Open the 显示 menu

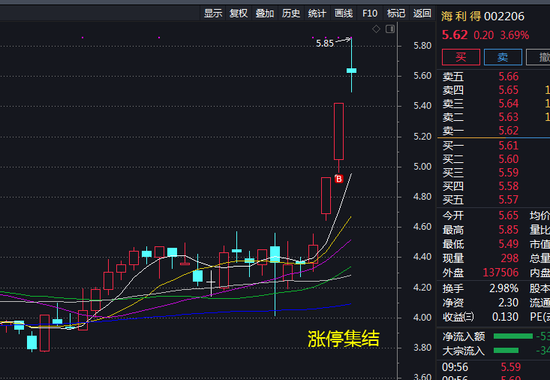pyautogui.click(x=213, y=13)
